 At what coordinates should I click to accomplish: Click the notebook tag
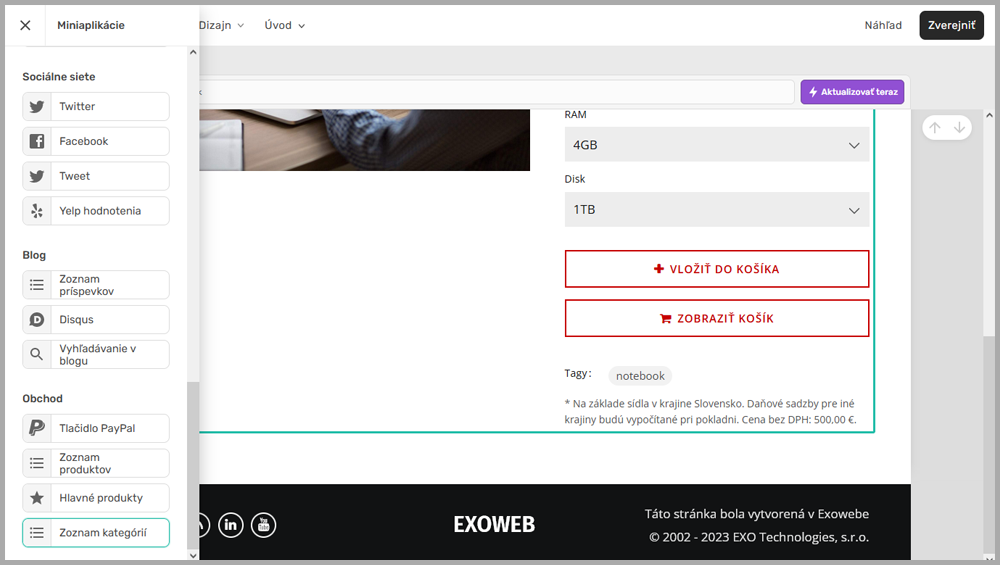[x=640, y=376]
